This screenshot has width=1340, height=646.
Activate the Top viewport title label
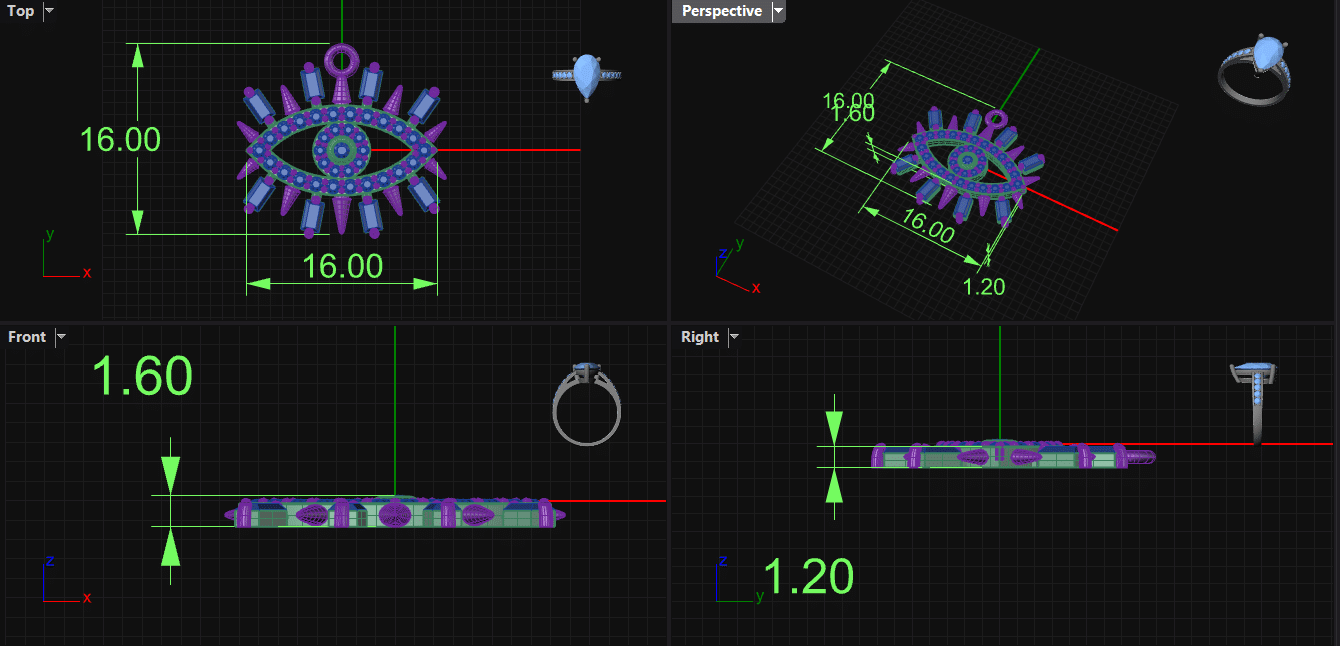(21, 11)
